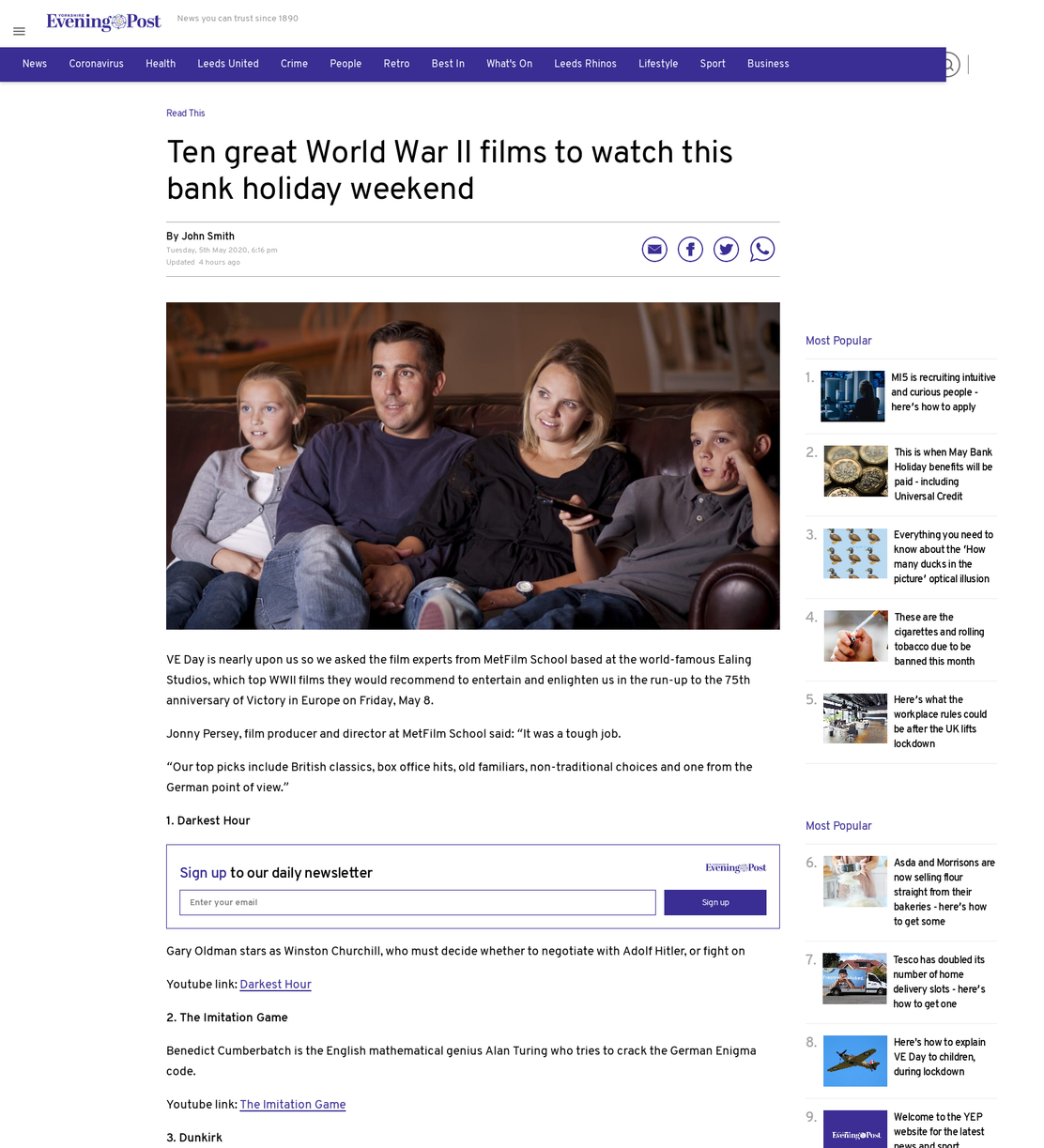Select the People nav item
Screen dimensions: 1044x1148
click(345, 64)
